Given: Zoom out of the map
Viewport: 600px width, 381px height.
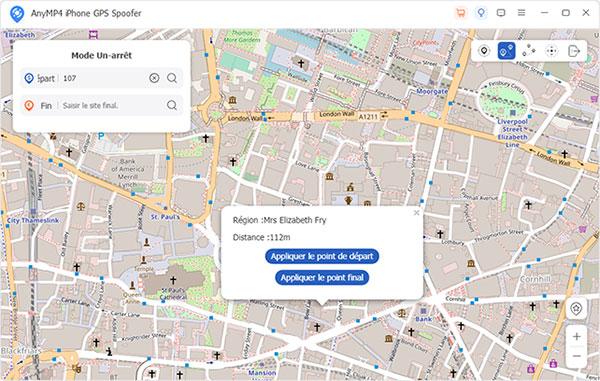Looking at the screenshot, I should coord(576,357).
